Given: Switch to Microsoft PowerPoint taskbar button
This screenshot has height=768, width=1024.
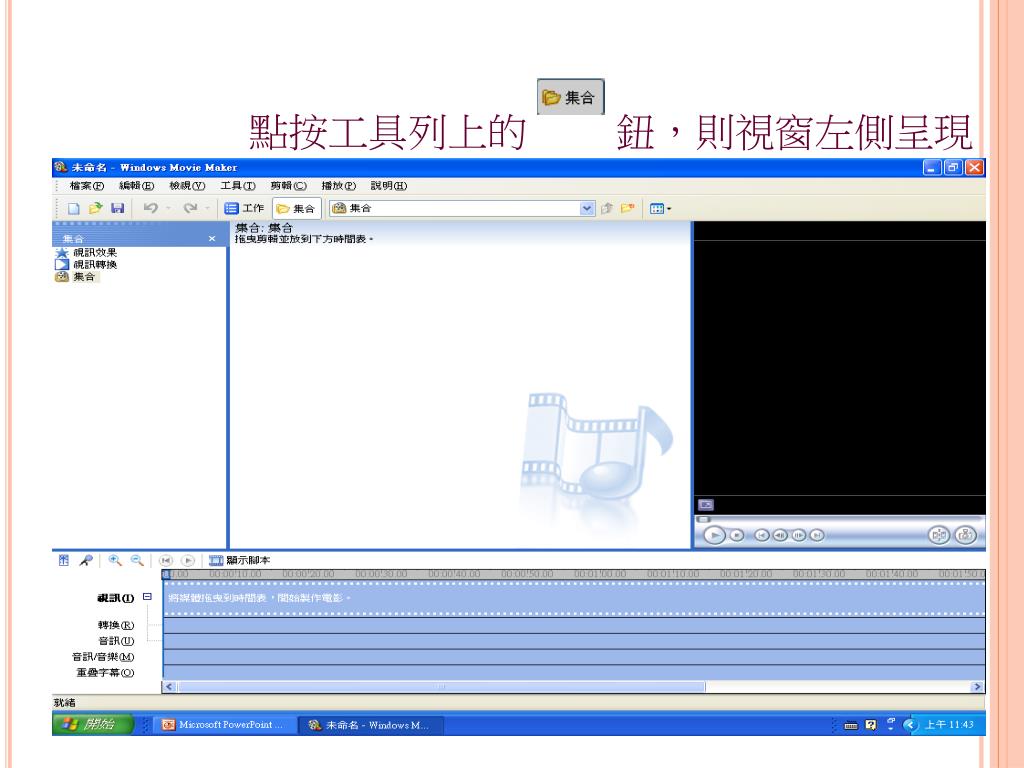Looking at the screenshot, I should 223,725.
